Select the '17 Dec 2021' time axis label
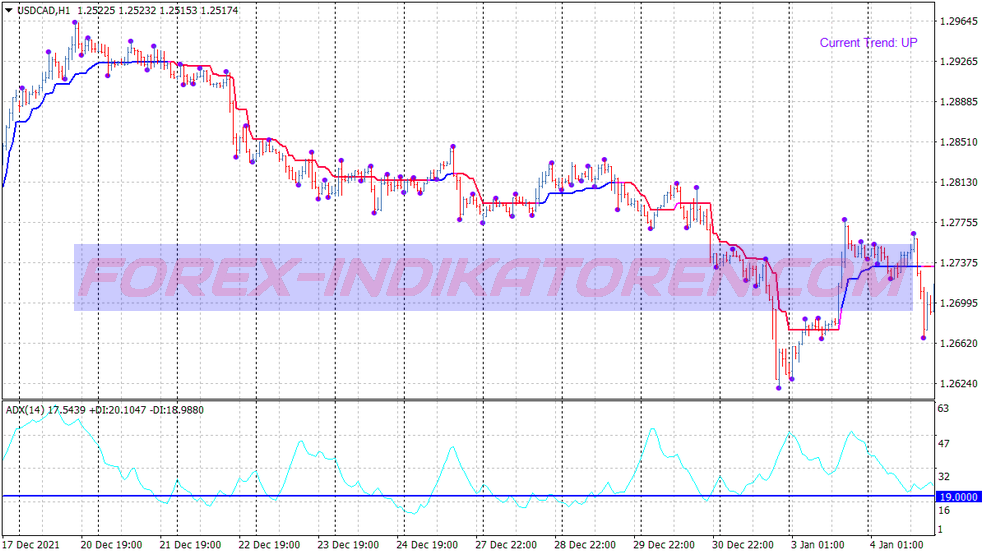 [x=31, y=545]
